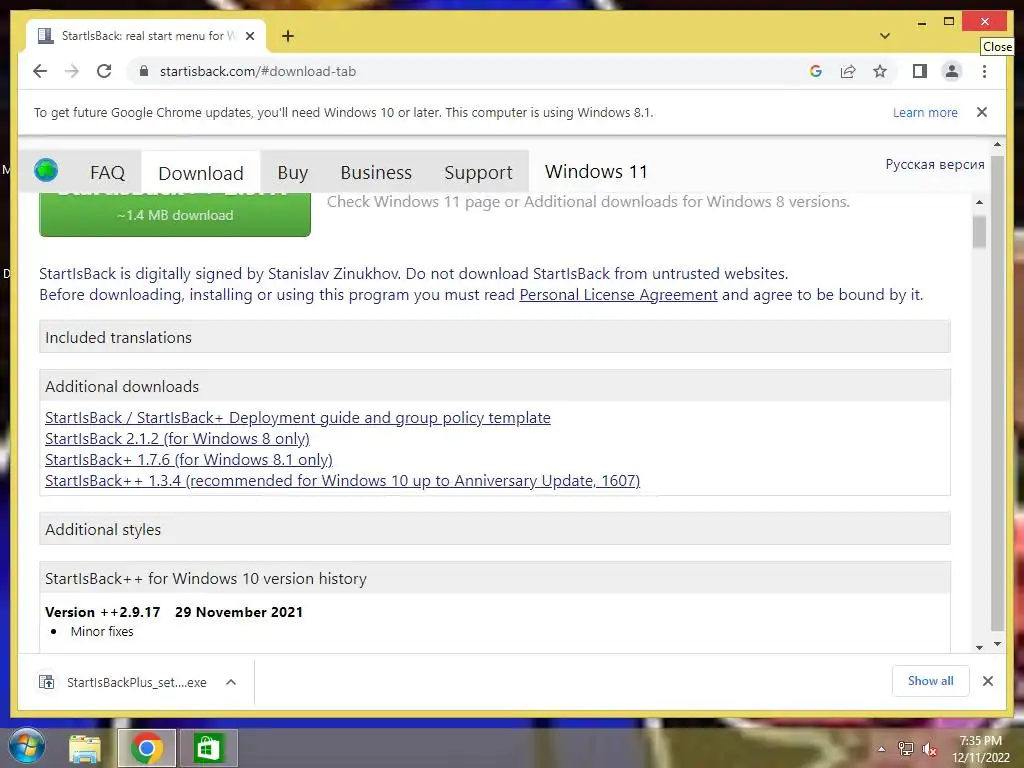Download StartIsBack++ 1.3.4 for Windows 10

point(342,481)
